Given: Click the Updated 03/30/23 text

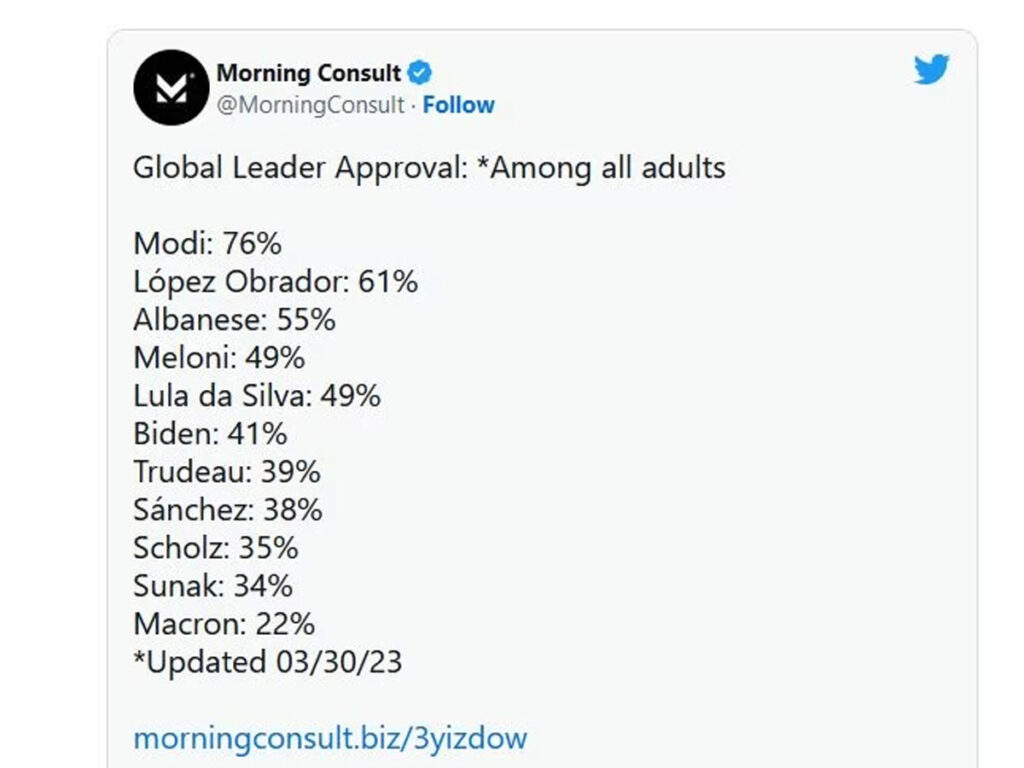Looking at the screenshot, I should pyautogui.click(x=268, y=662).
